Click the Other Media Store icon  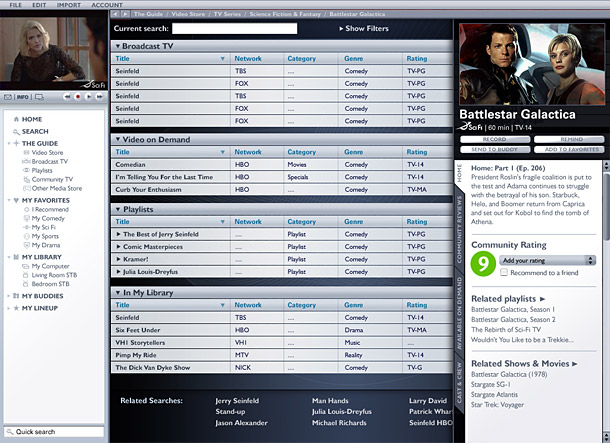pyautogui.click(x=26, y=188)
